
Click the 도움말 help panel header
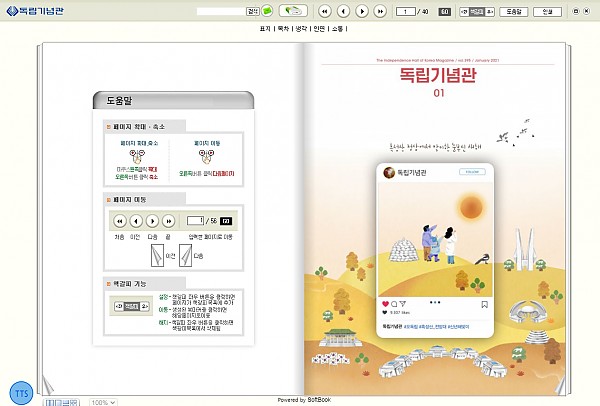pyautogui.click(x=173, y=101)
